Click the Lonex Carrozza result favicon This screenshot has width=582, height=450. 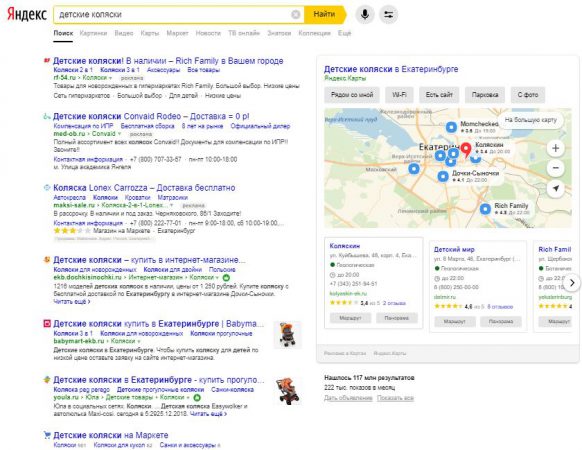pyautogui.click(x=47, y=188)
